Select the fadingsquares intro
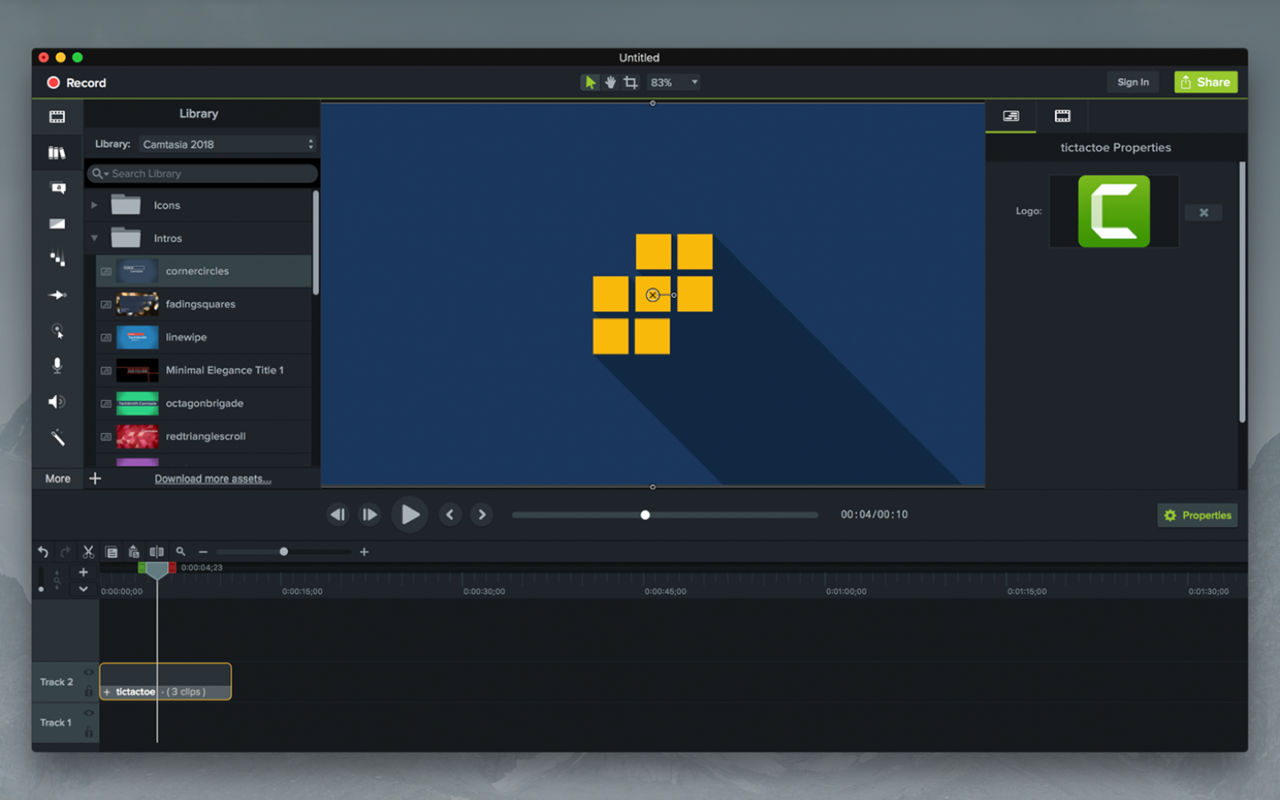 click(204, 304)
